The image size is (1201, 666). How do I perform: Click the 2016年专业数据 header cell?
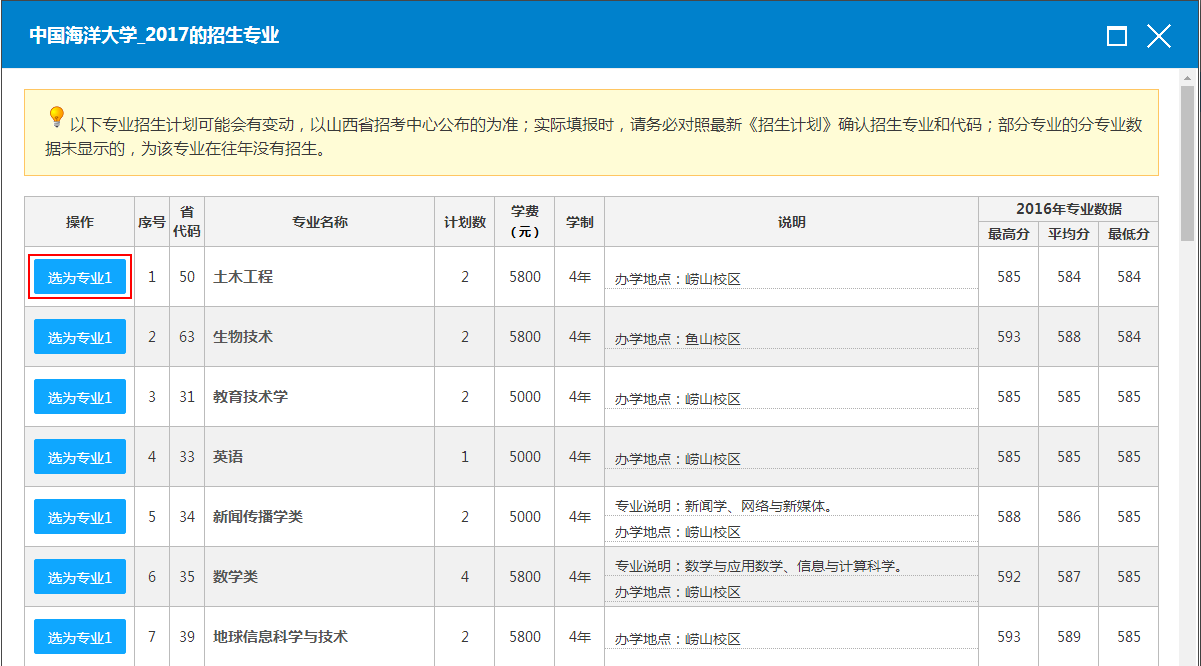click(x=1068, y=209)
